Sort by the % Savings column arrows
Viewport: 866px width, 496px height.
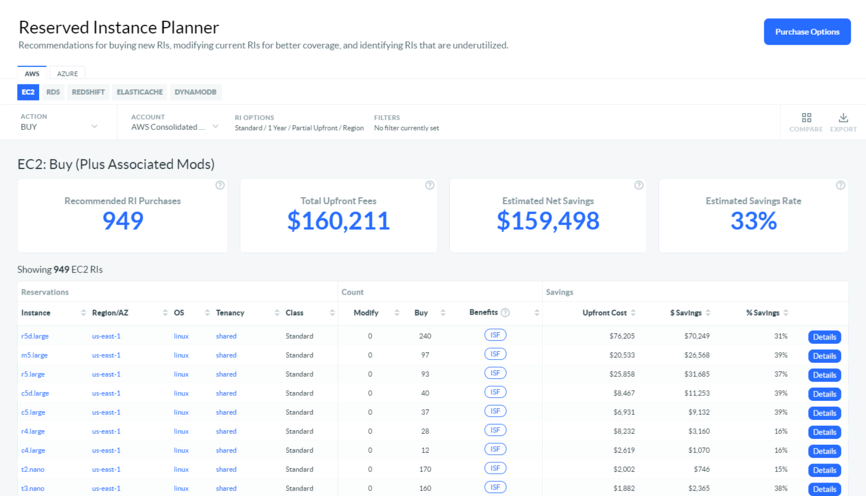[786, 313]
